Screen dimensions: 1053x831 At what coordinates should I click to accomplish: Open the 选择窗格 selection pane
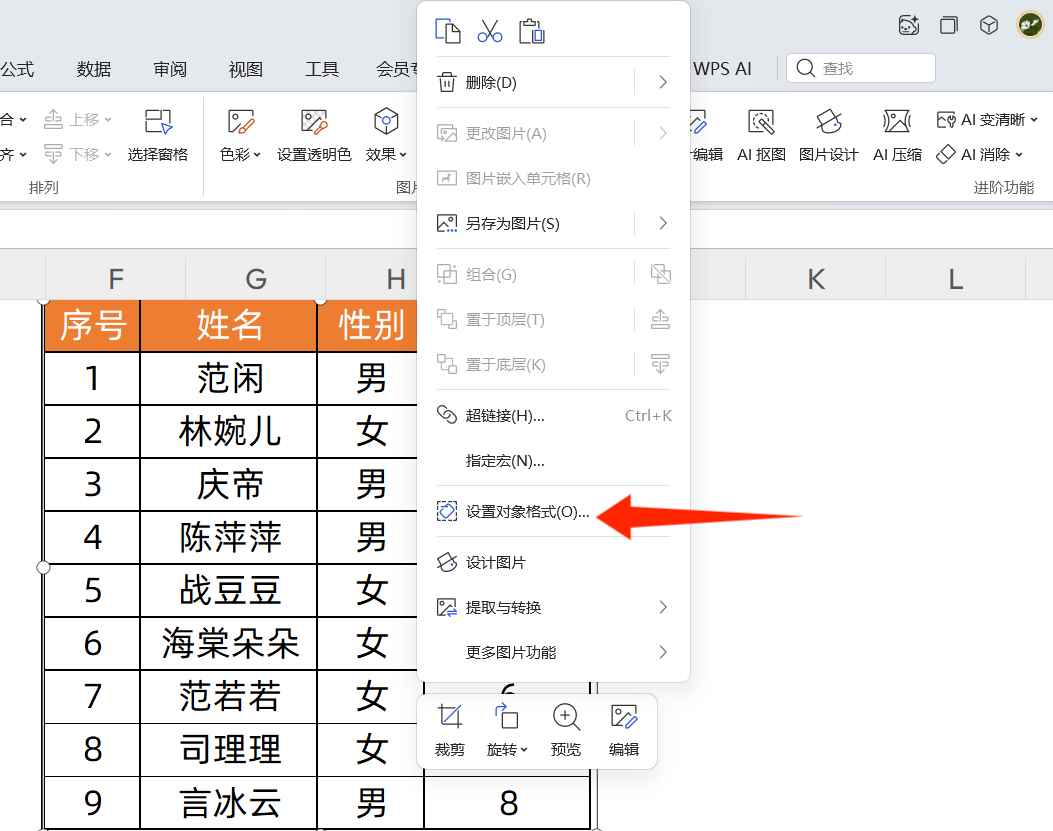158,136
